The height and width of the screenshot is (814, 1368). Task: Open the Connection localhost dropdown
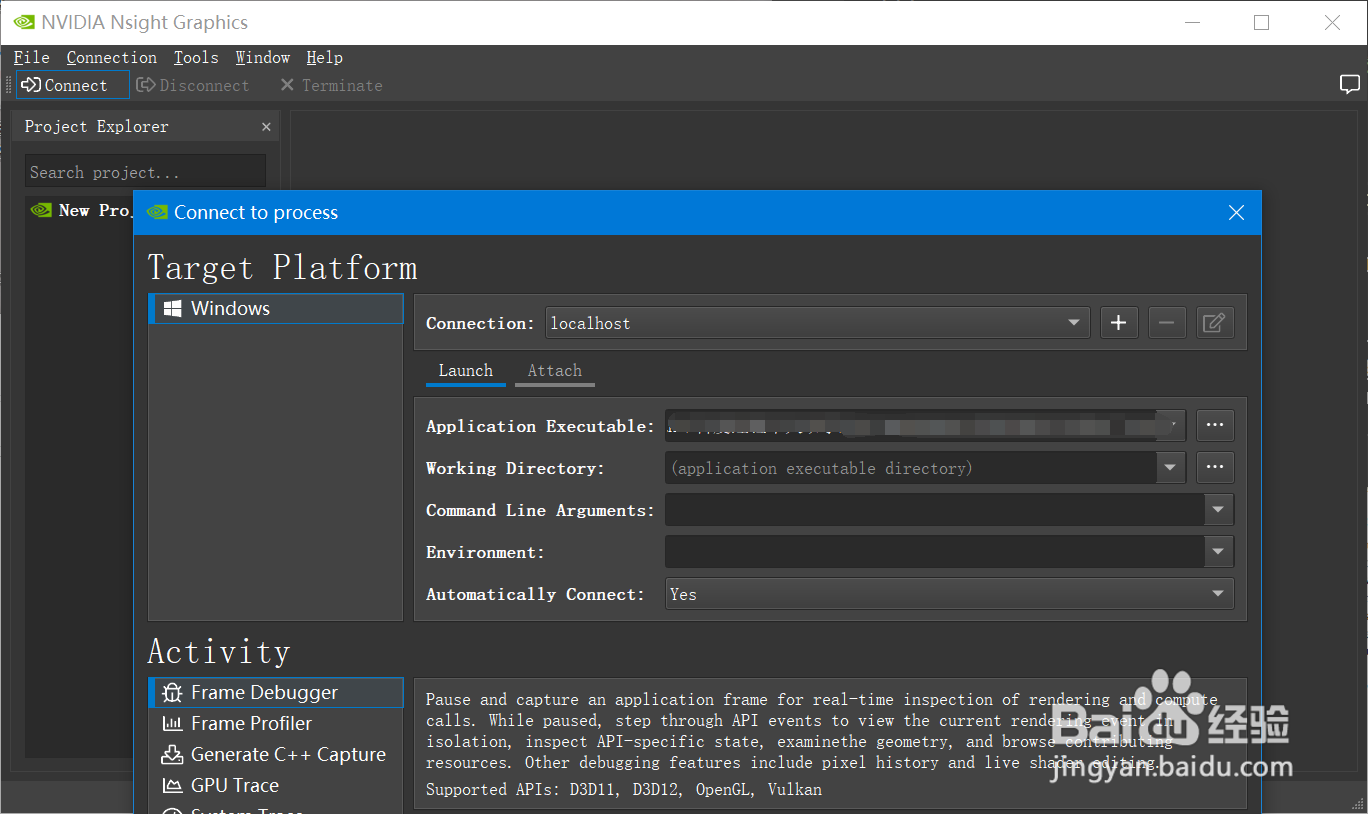tap(818, 323)
